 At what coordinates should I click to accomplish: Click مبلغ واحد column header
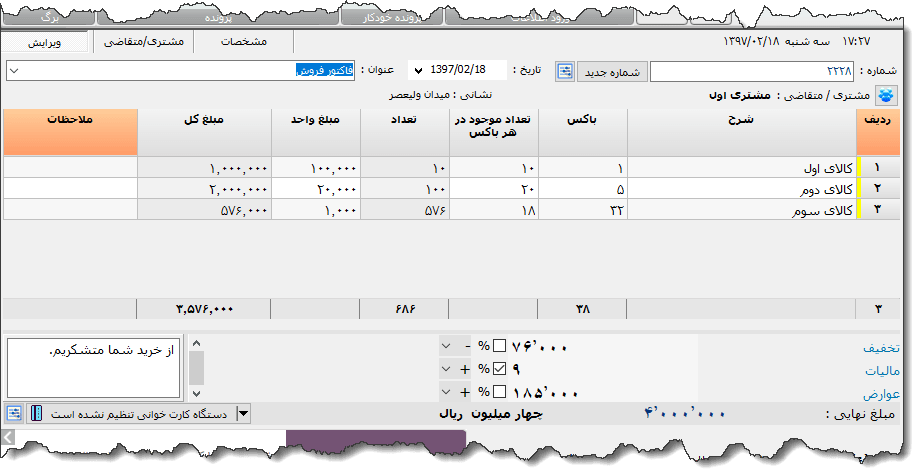click(x=316, y=132)
